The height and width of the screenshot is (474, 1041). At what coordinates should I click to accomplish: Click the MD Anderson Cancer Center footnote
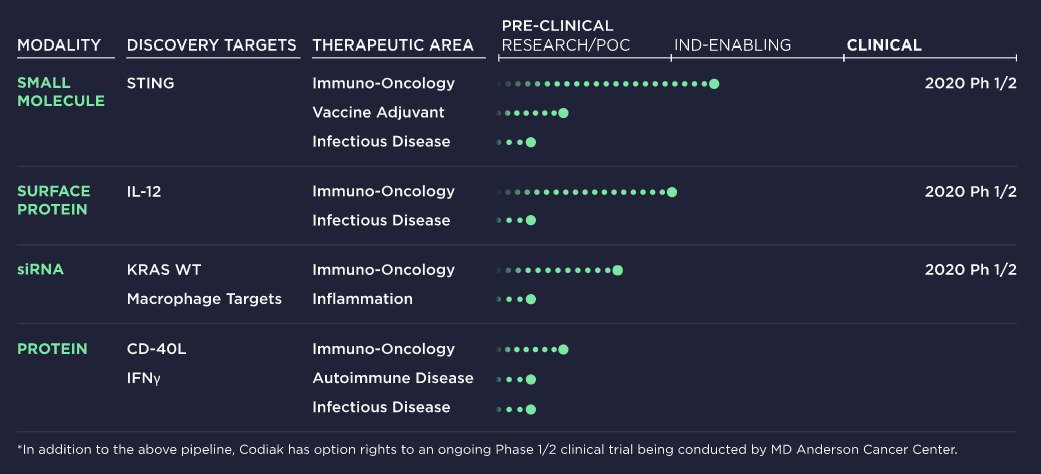point(864,449)
